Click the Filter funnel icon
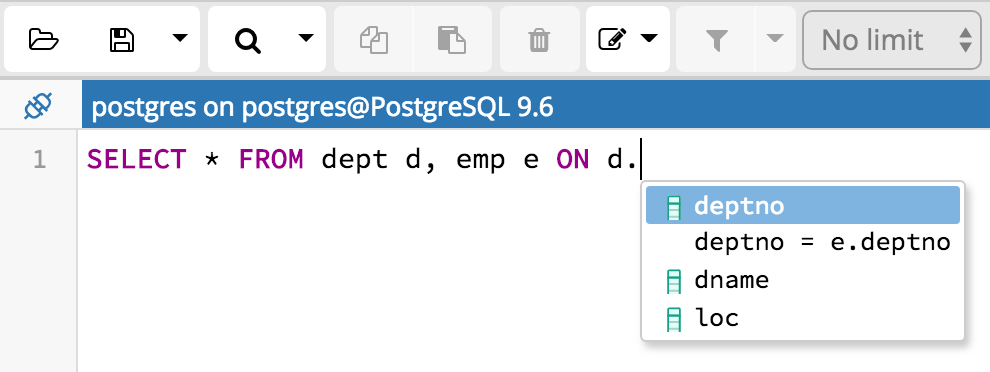This screenshot has height=372, width=990. (x=716, y=40)
